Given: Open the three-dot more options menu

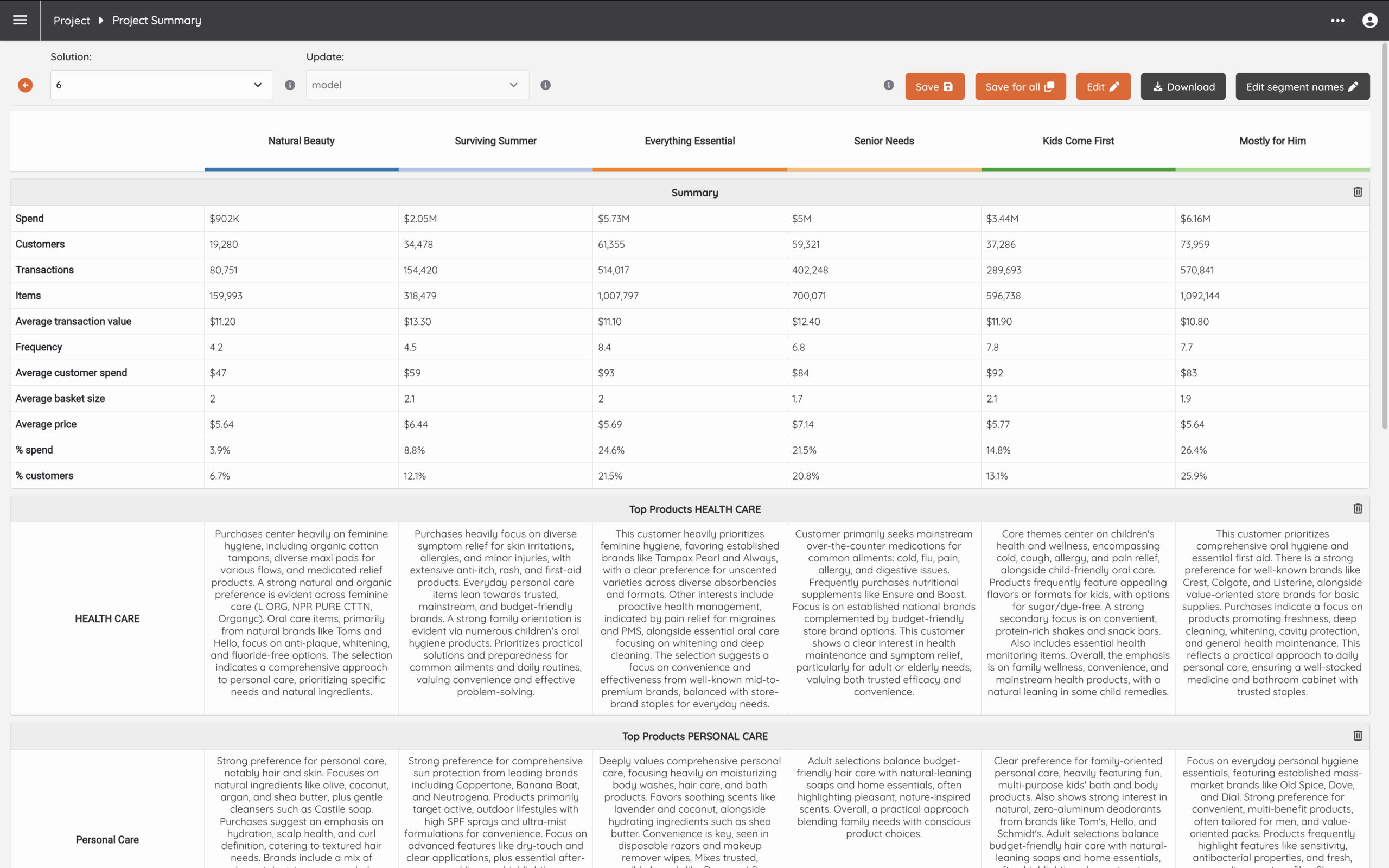Looking at the screenshot, I should pos(1337,20).
